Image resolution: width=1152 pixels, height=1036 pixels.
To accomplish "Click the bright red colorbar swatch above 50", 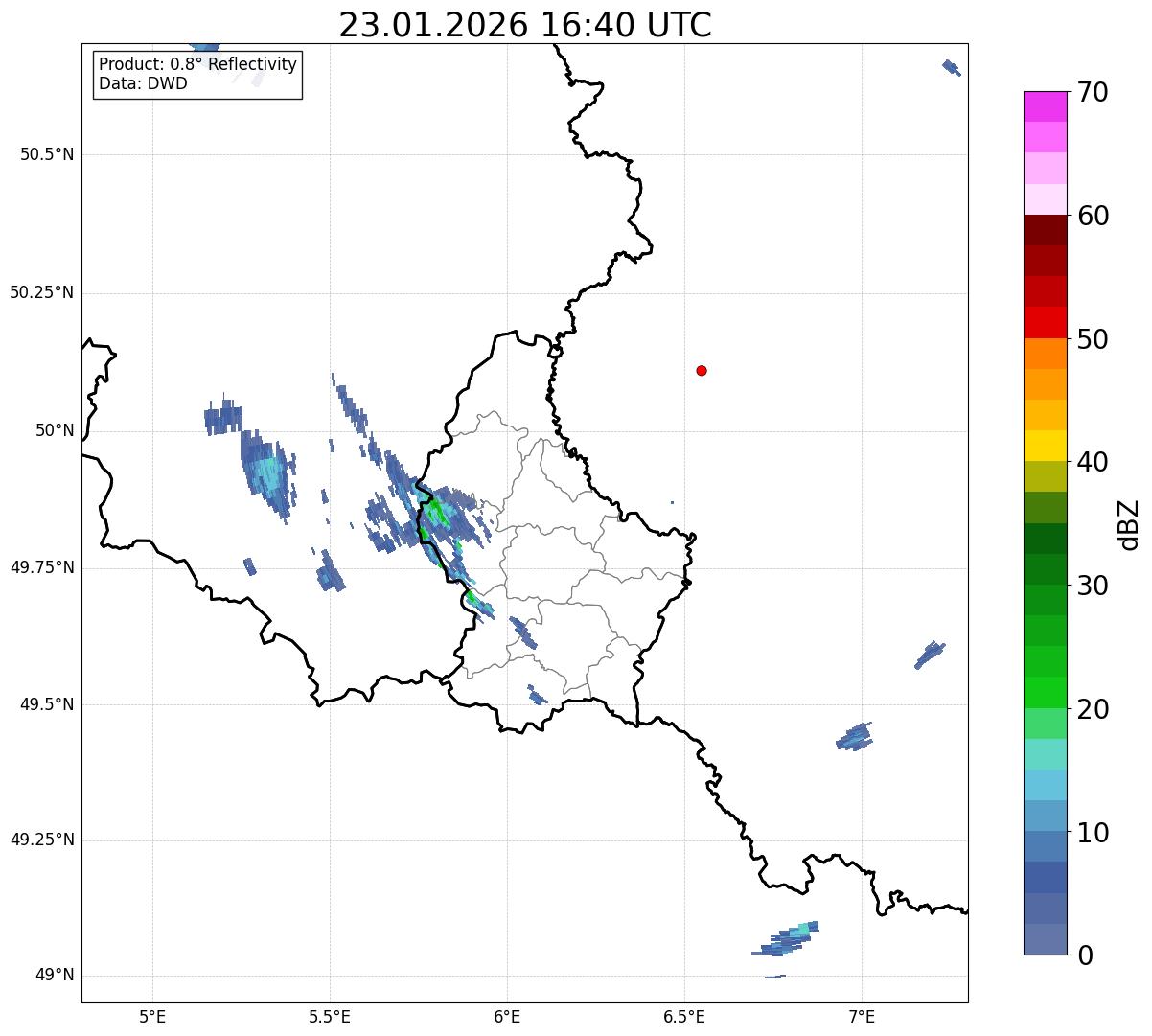I will [1045, 323].
